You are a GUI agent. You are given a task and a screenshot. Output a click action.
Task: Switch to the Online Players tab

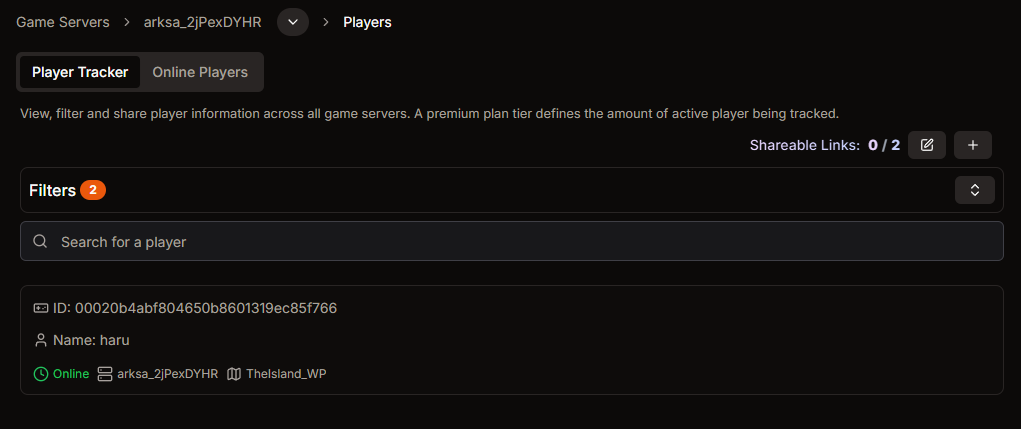tap(200, 72)
